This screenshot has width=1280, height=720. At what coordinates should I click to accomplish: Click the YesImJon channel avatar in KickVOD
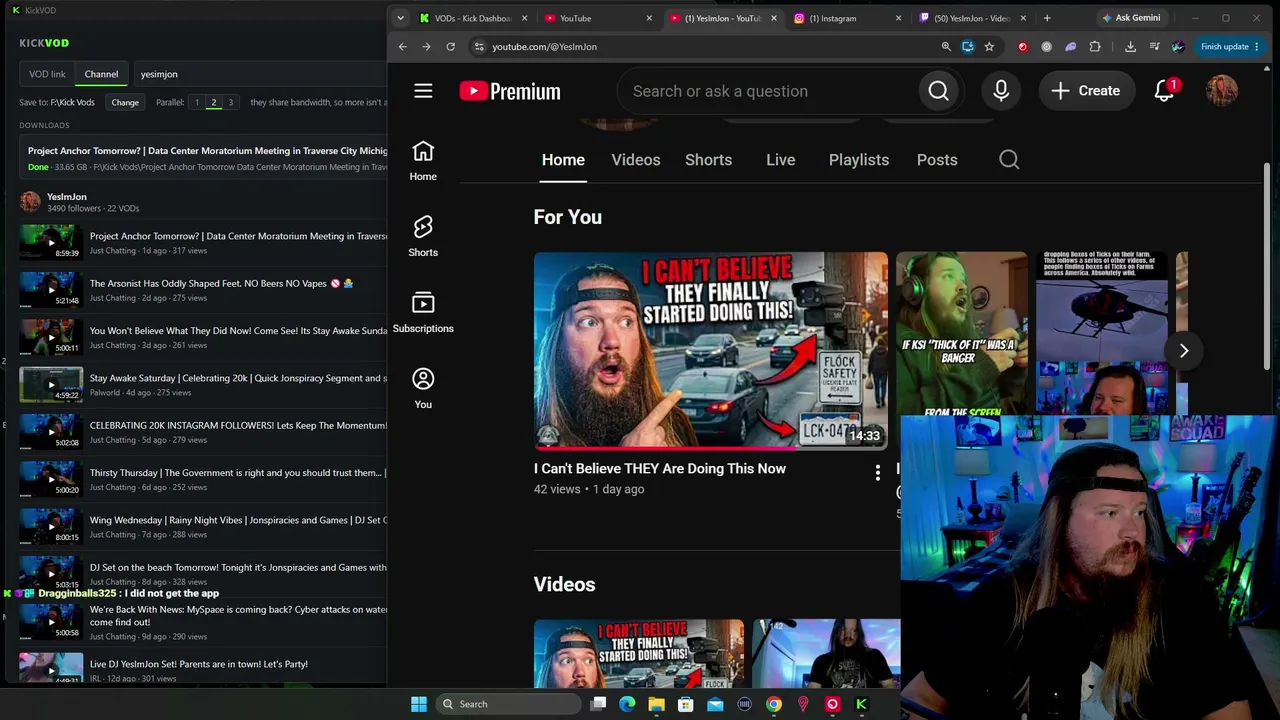[30, 202]
